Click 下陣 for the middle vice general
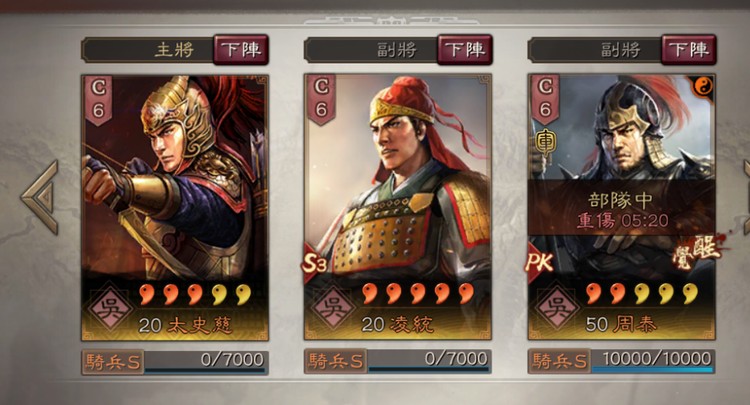Viewport: 750px width, 405px height. click(464, 49)
